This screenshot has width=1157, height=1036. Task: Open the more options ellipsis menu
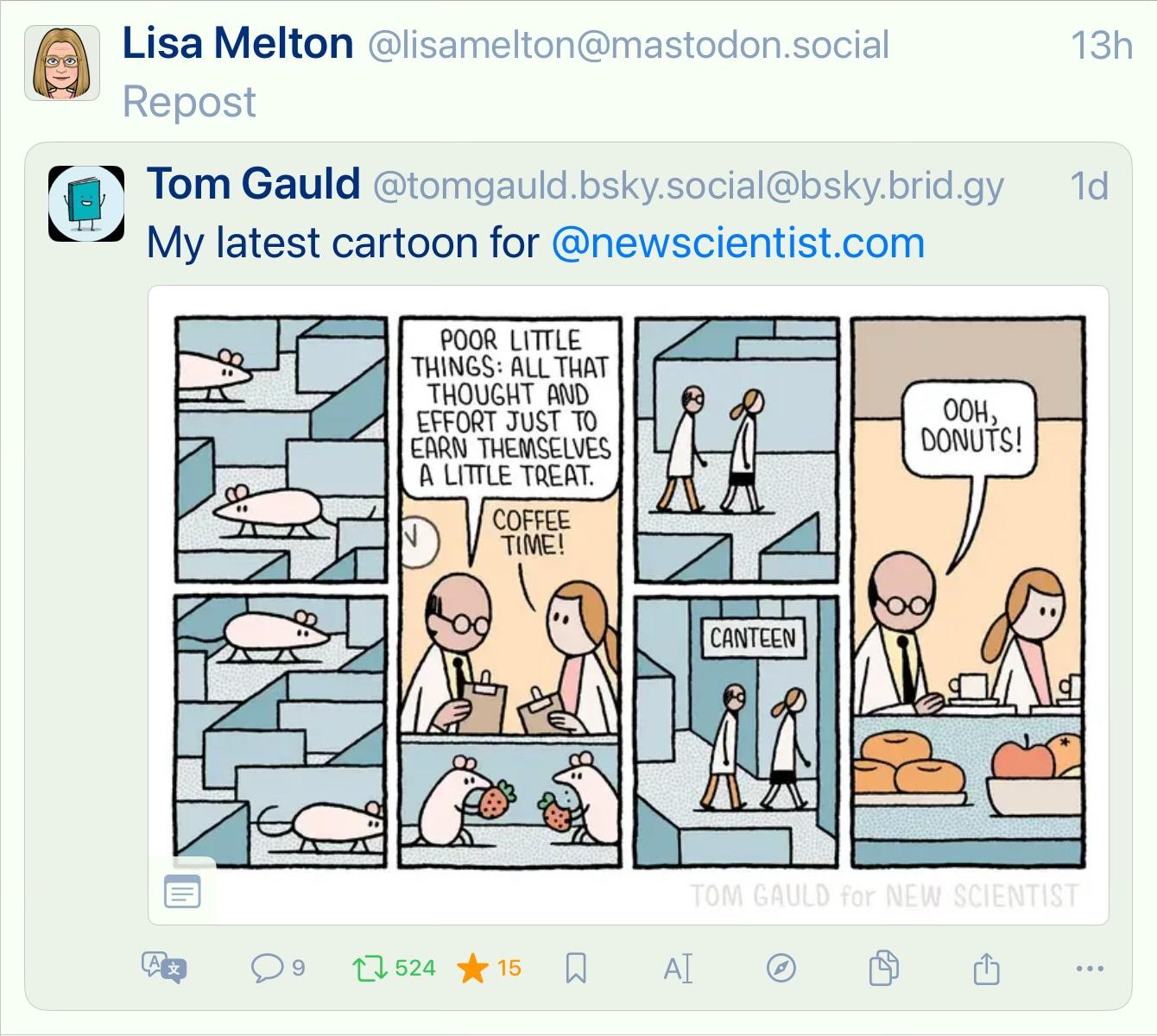point(1090,969)
